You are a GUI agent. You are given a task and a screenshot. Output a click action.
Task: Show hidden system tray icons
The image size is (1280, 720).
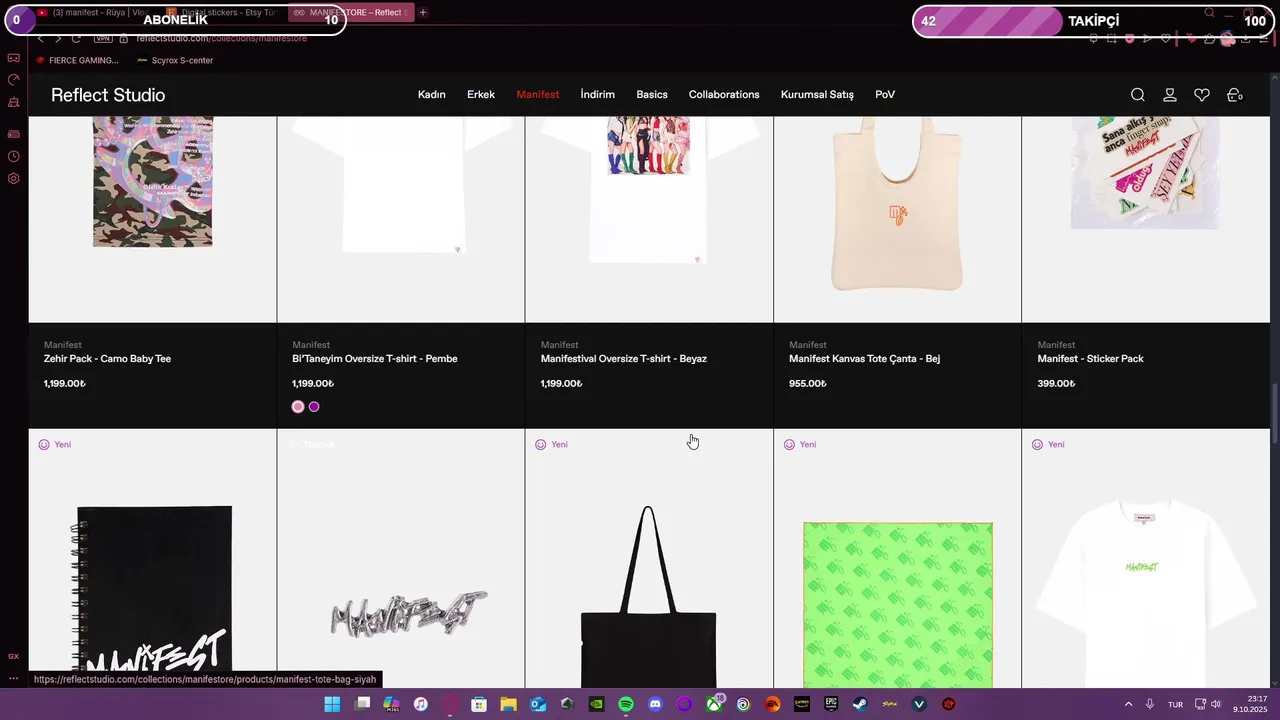click(1129, 704)
